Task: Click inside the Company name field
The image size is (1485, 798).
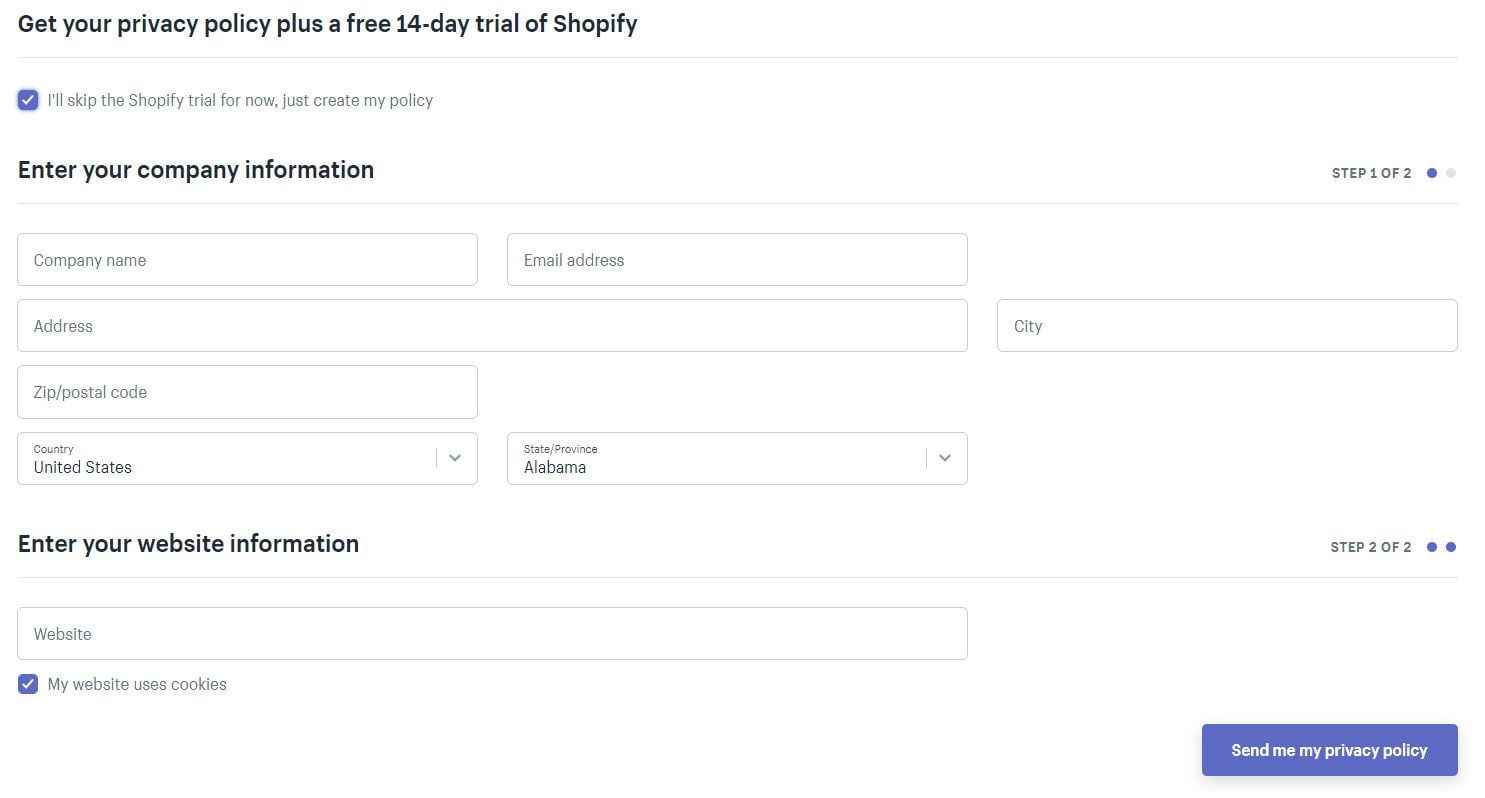Action: 247,259
